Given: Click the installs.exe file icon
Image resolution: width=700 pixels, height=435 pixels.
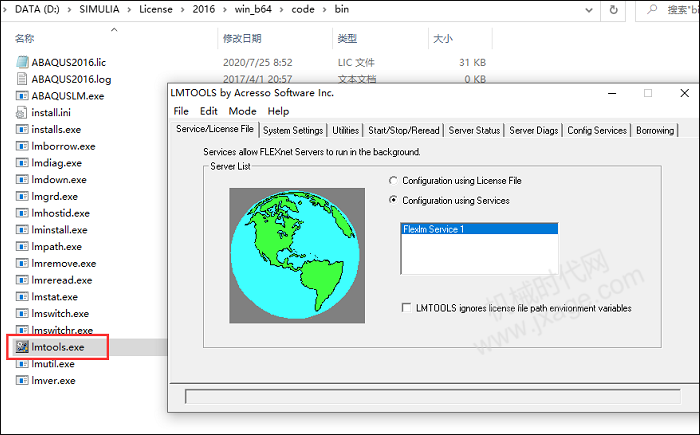Looking at the screenshot, I should coord(22,129).
